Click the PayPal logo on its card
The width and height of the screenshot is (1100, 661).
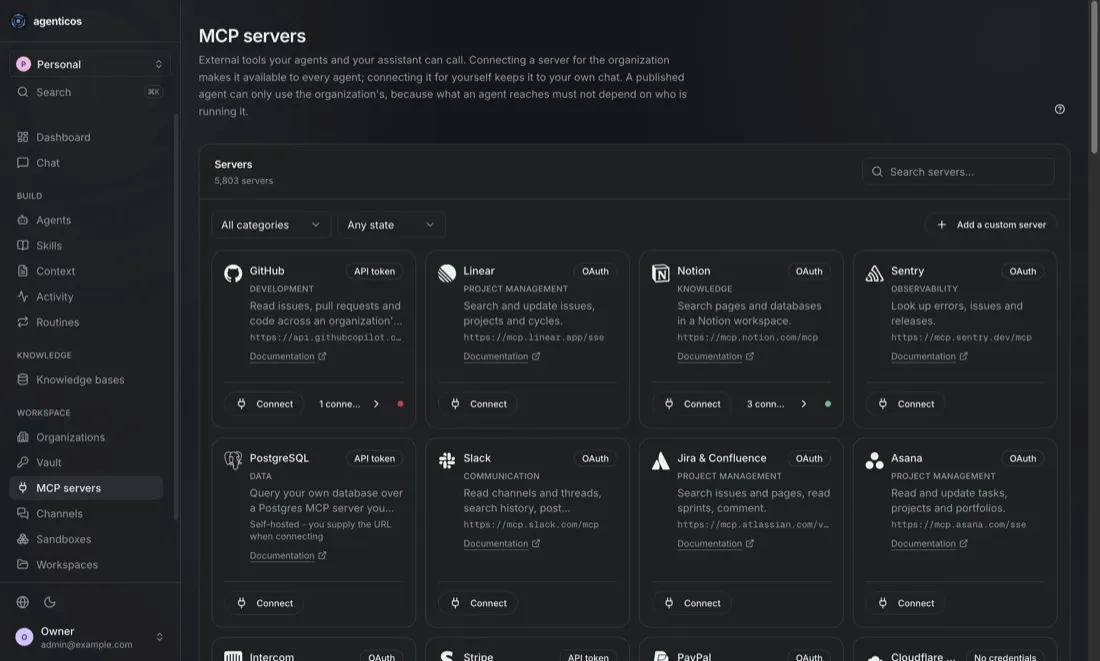tap(661, 656)
